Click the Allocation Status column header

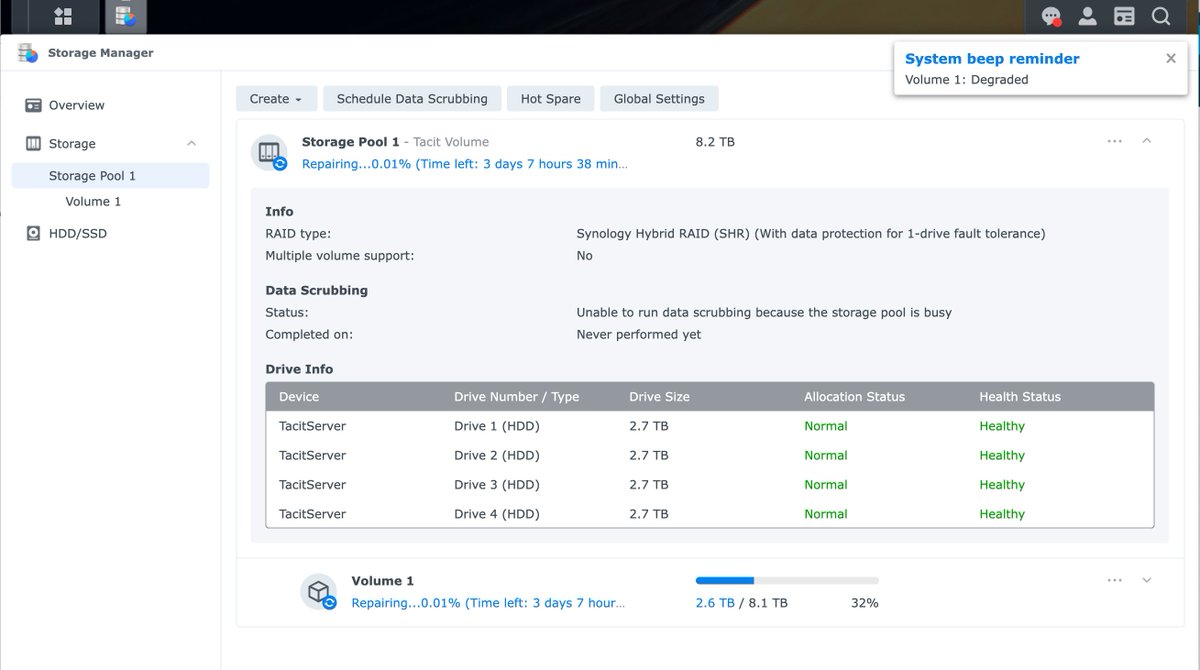(x=855, y=397)
